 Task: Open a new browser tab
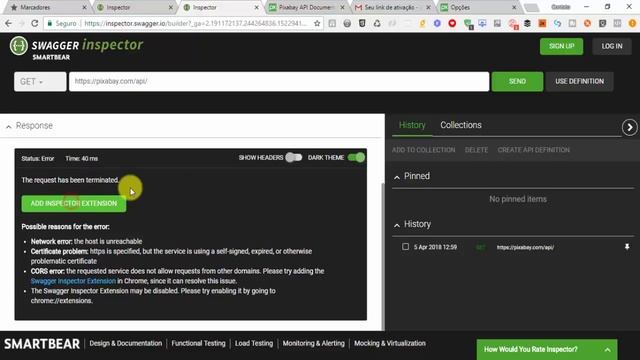pyautogui.click(x=531, y=7)
